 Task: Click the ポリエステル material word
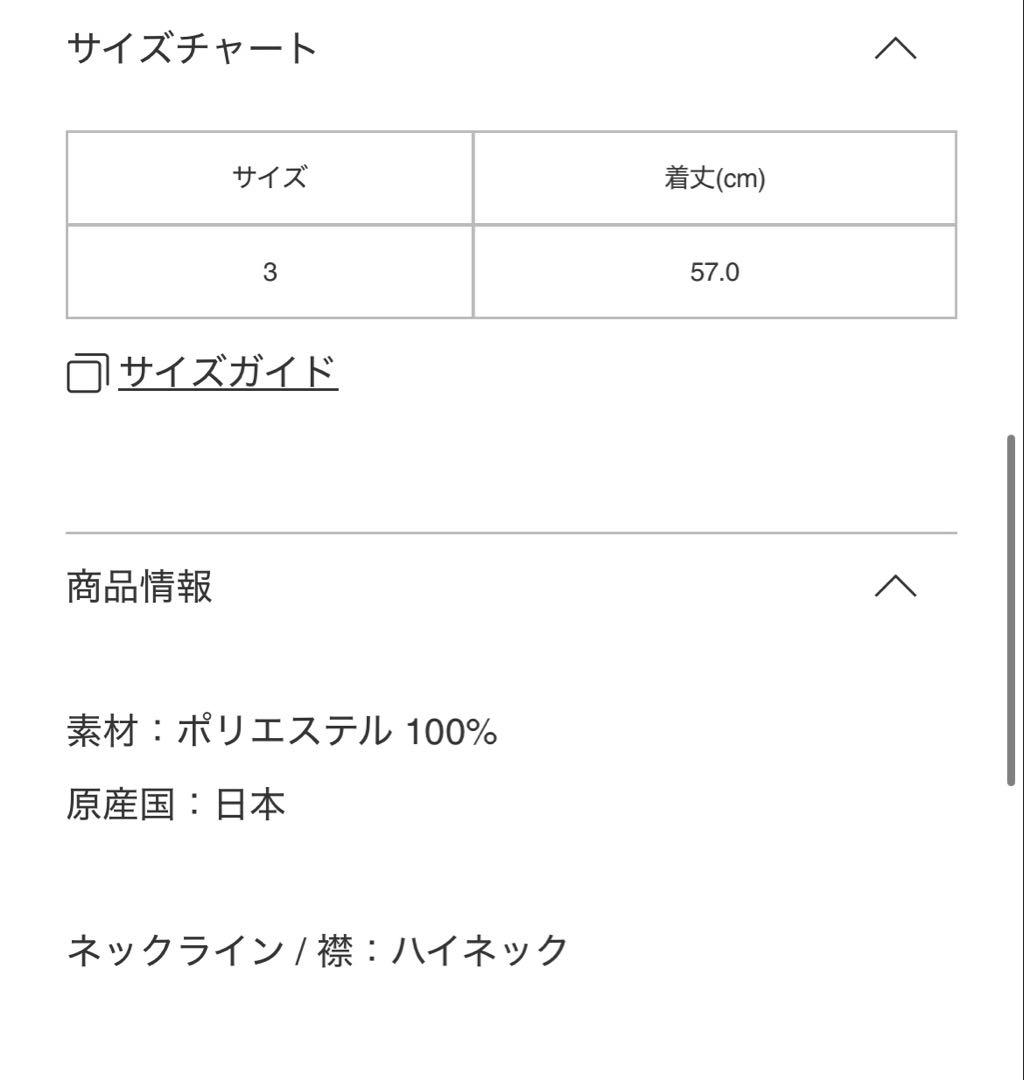tap(284, 731)
